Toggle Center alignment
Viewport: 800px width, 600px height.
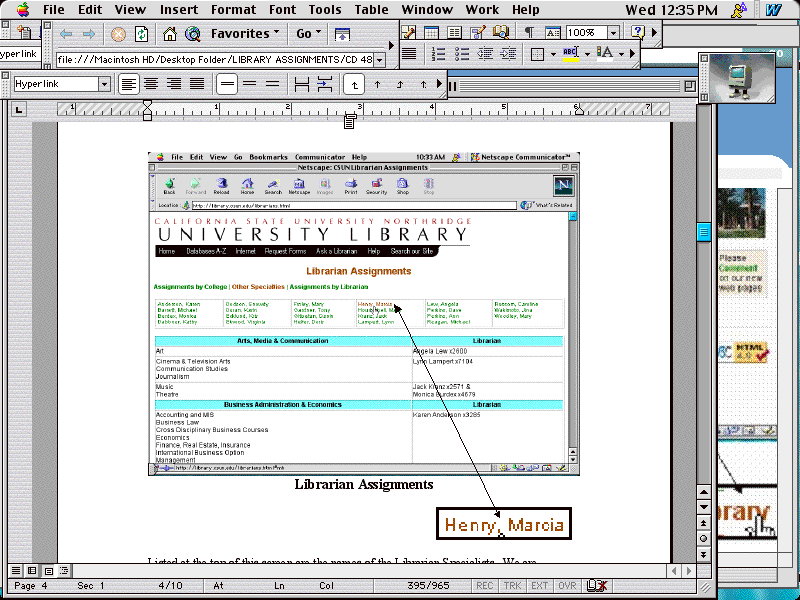tap(151, 84)
